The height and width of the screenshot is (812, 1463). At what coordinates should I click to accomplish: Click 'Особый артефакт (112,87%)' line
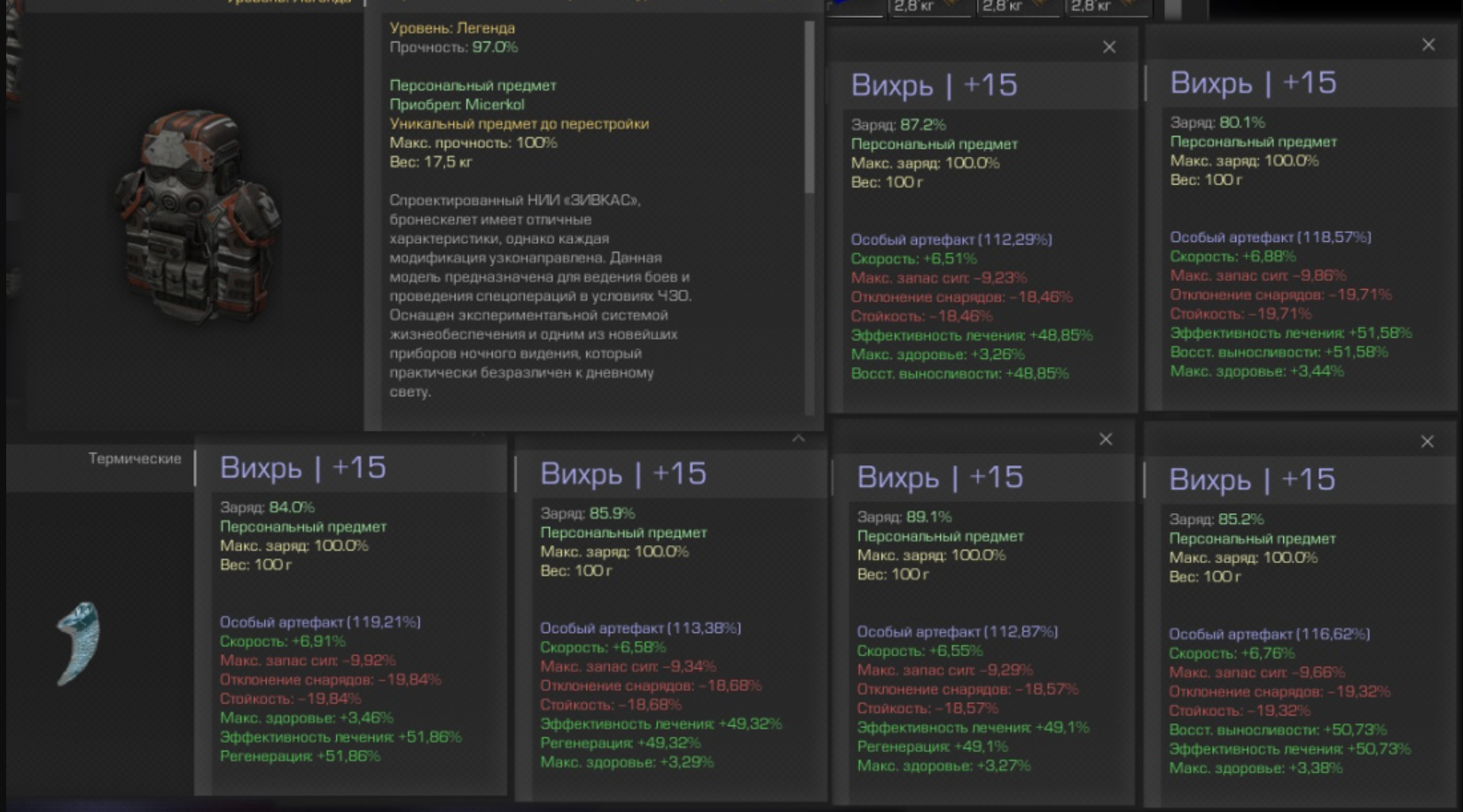point(957,632)
